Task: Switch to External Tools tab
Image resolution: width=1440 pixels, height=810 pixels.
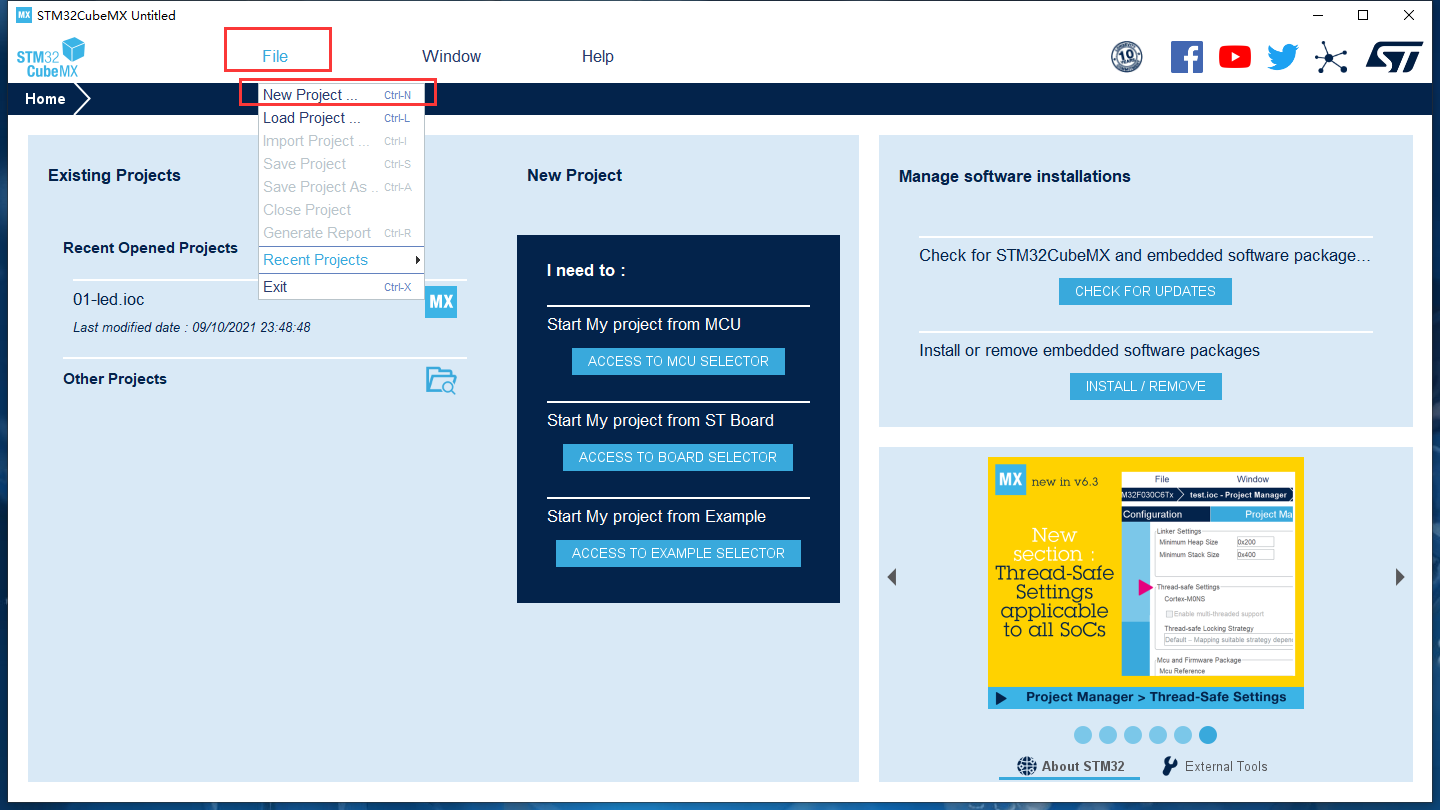Action: coord(1215,767)
